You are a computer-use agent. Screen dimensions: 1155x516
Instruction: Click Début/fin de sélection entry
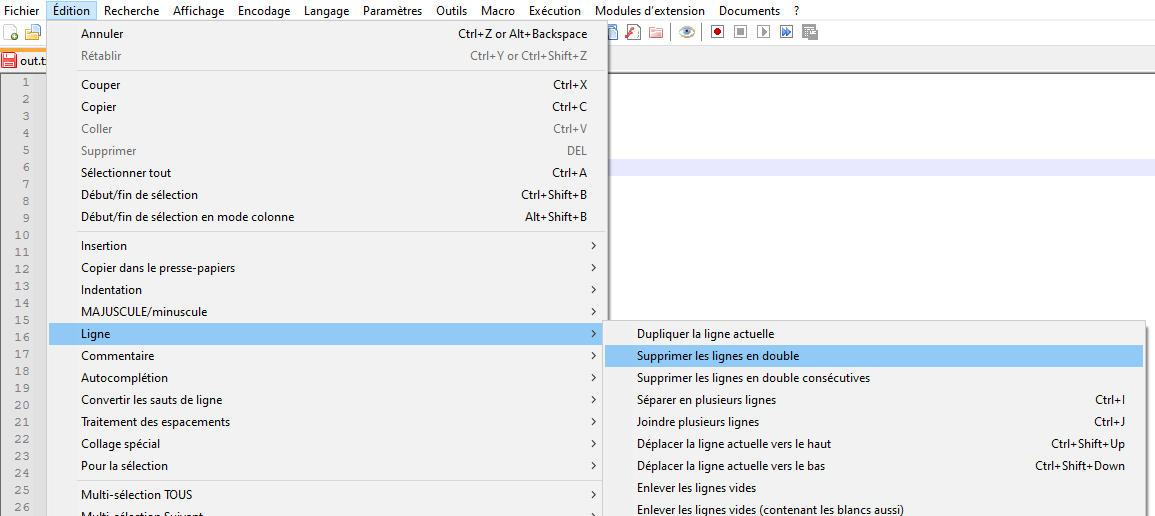click(328, 195)
